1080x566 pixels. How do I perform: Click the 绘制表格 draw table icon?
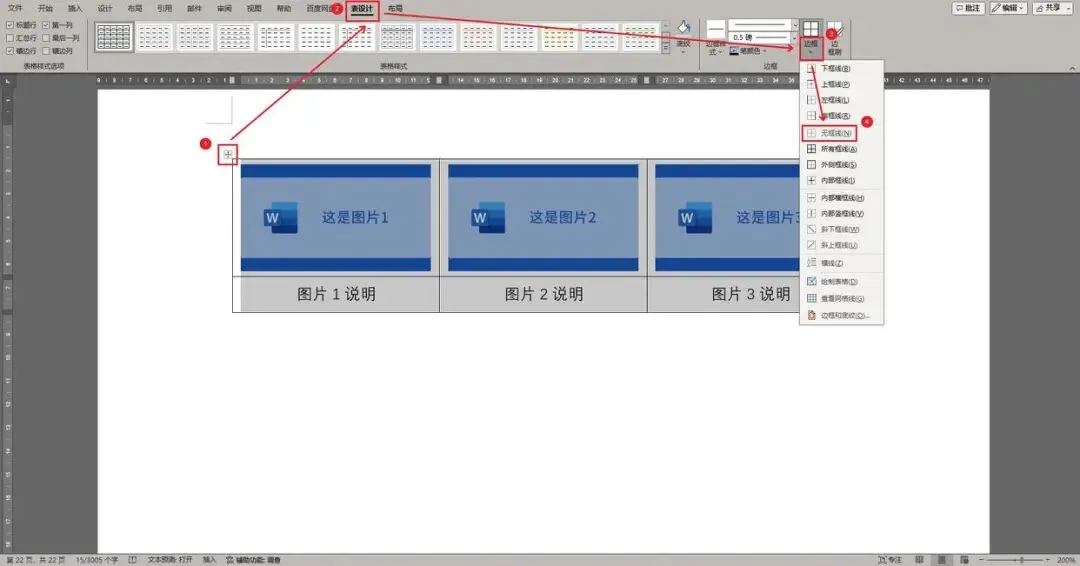pos(811,281)
